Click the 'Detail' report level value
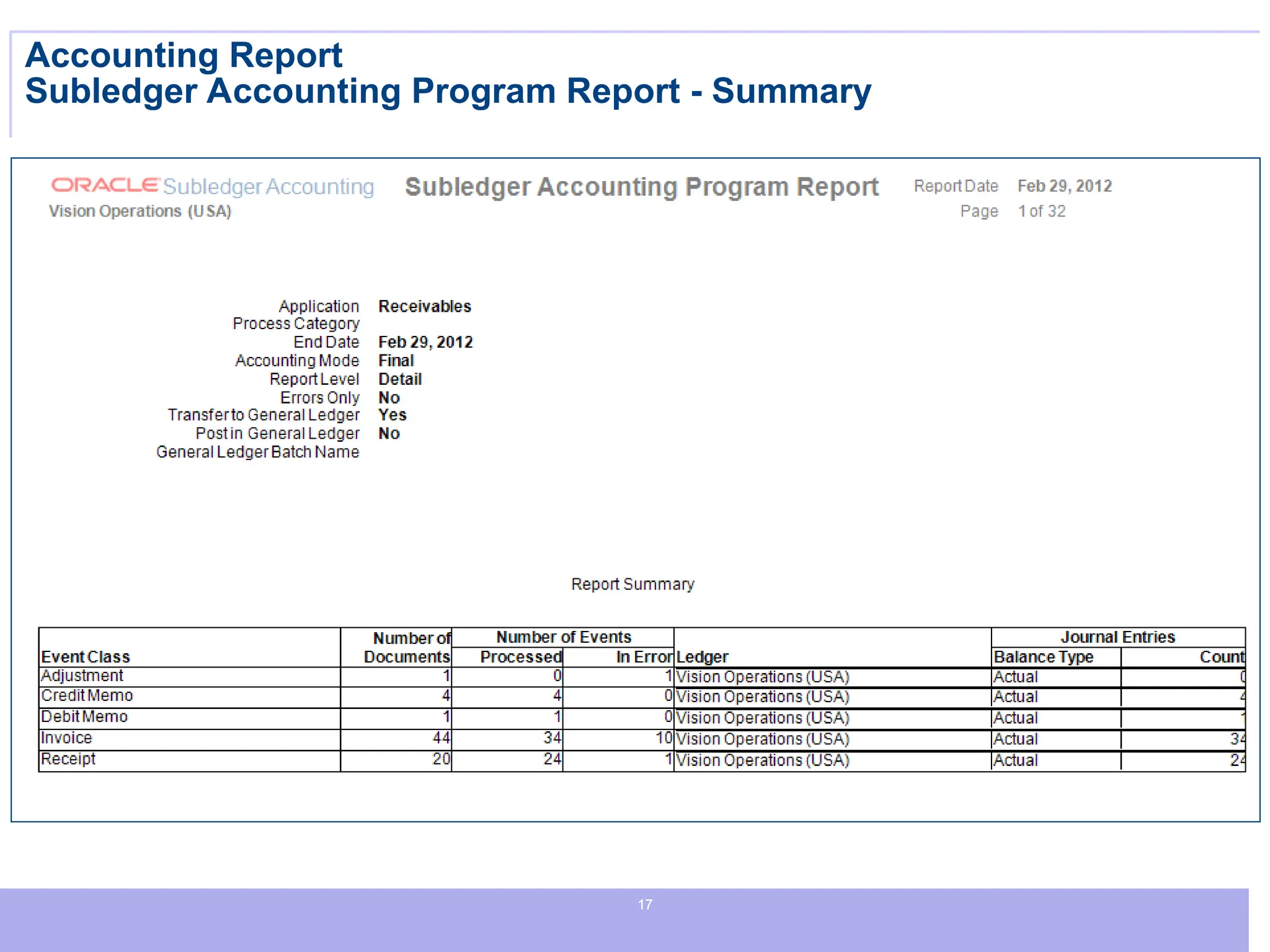 (x=400, y=379)
